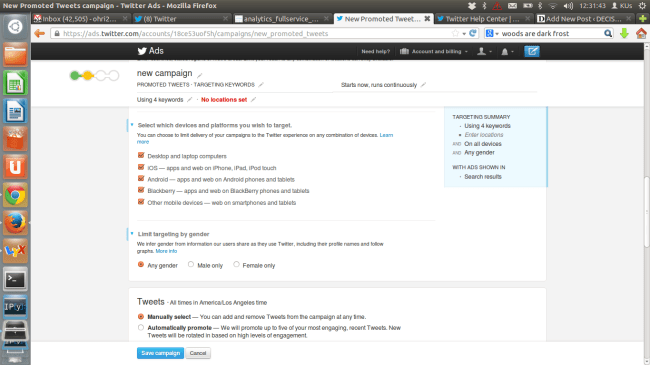Edit locations pencil next to No locations set
This screenshot has height=365, width=650.
click(253, 100)
